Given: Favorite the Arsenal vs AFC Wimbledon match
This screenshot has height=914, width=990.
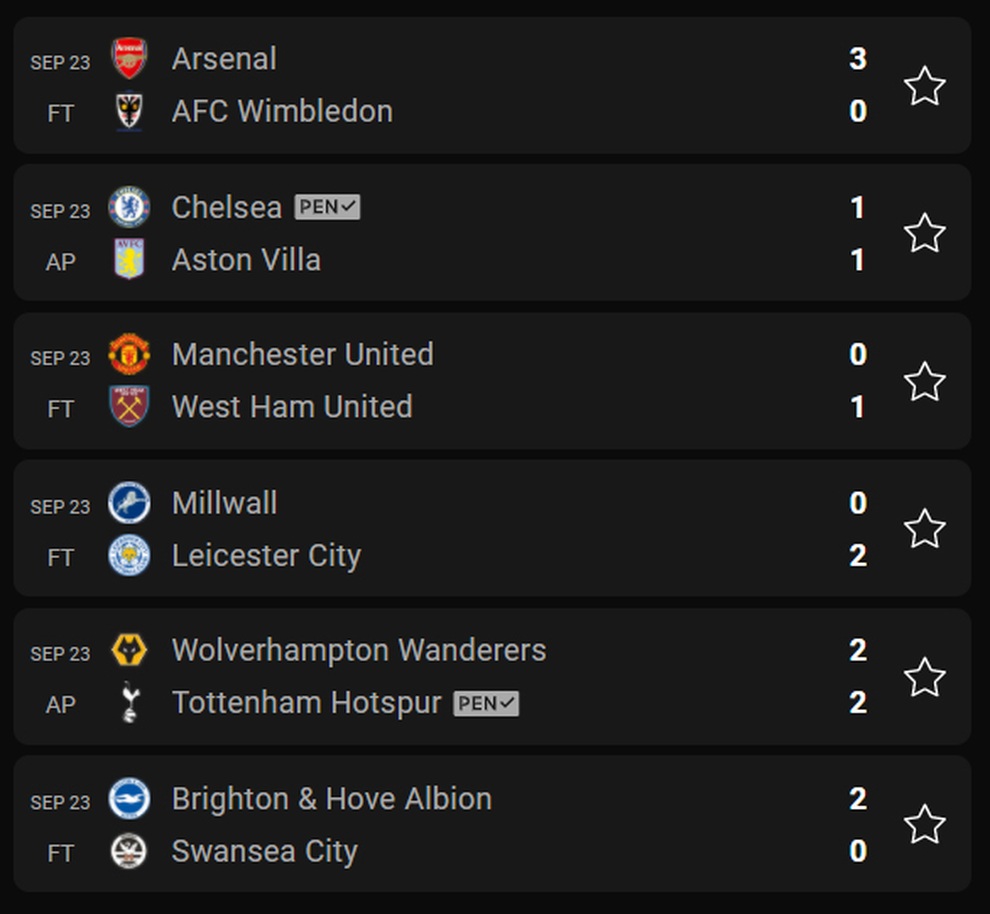Looking at the screenshot, I should point(924,86).
